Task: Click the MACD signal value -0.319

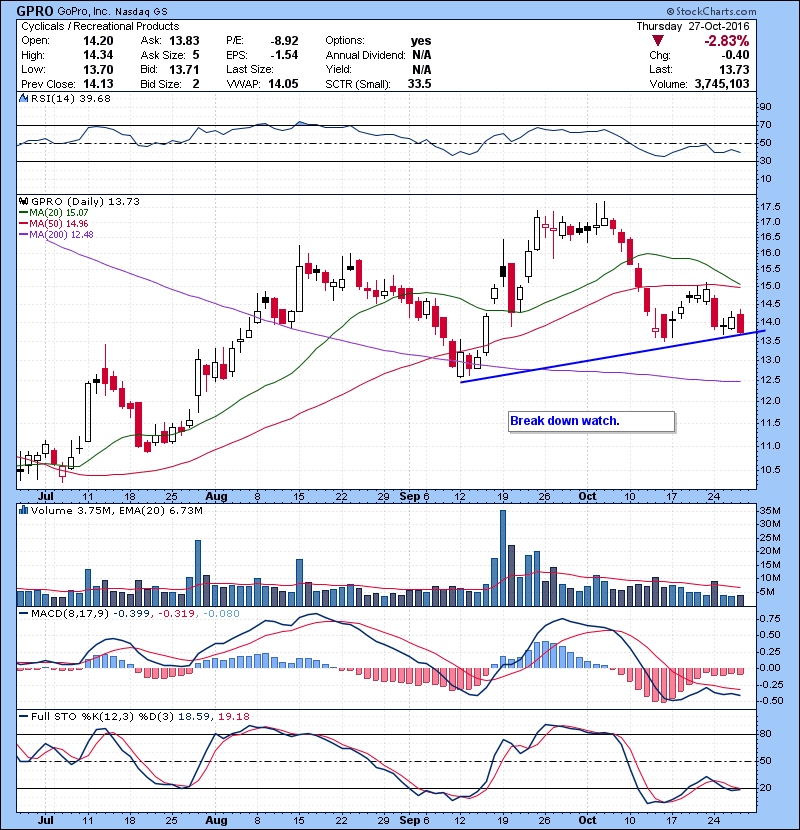Action: (x=176, y=614)
